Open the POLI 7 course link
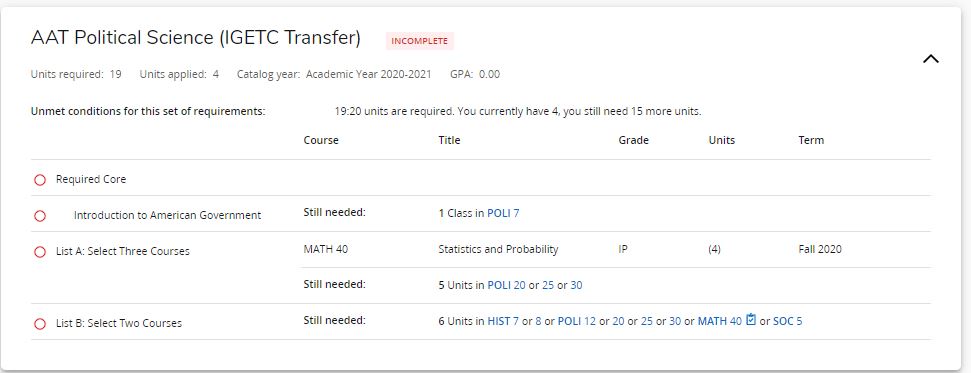971x373 pixels. pos(503,213)
